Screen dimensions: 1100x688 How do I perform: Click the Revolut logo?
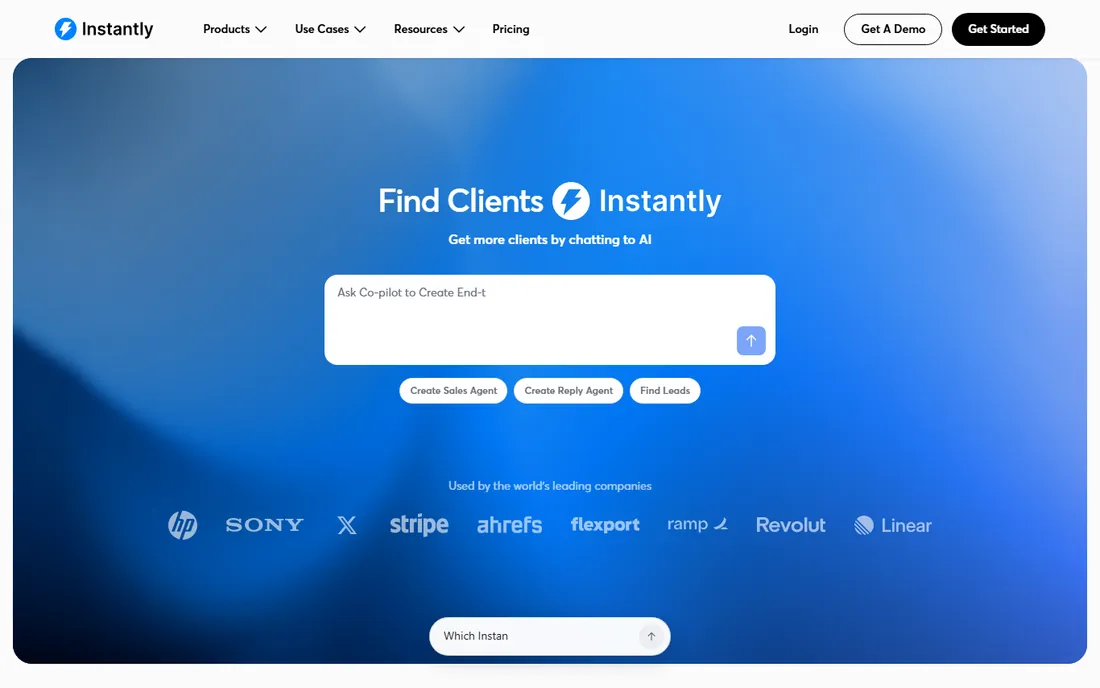click(x=791, y=525)
